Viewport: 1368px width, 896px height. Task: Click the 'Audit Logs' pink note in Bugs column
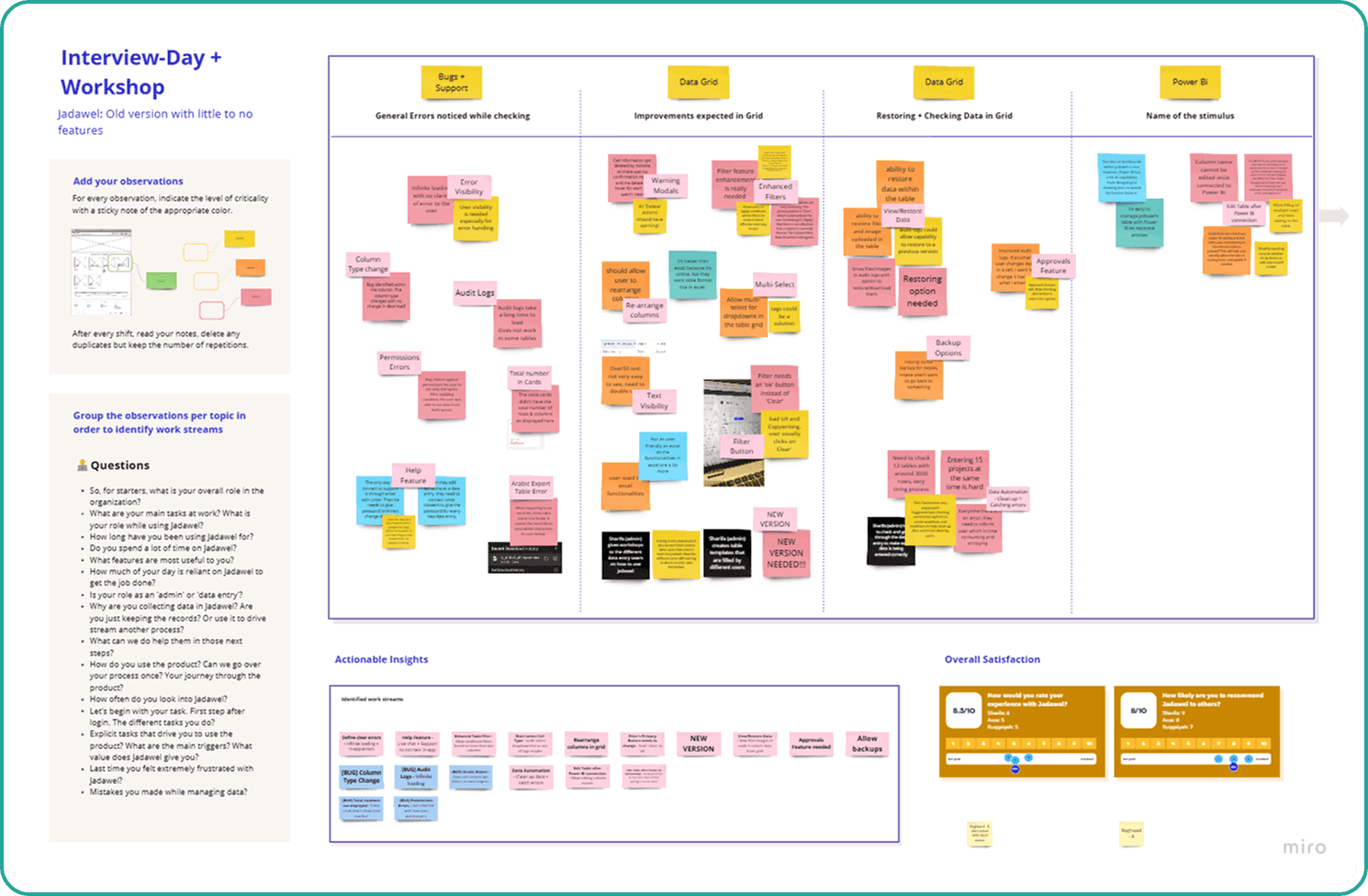click(475, 292)
